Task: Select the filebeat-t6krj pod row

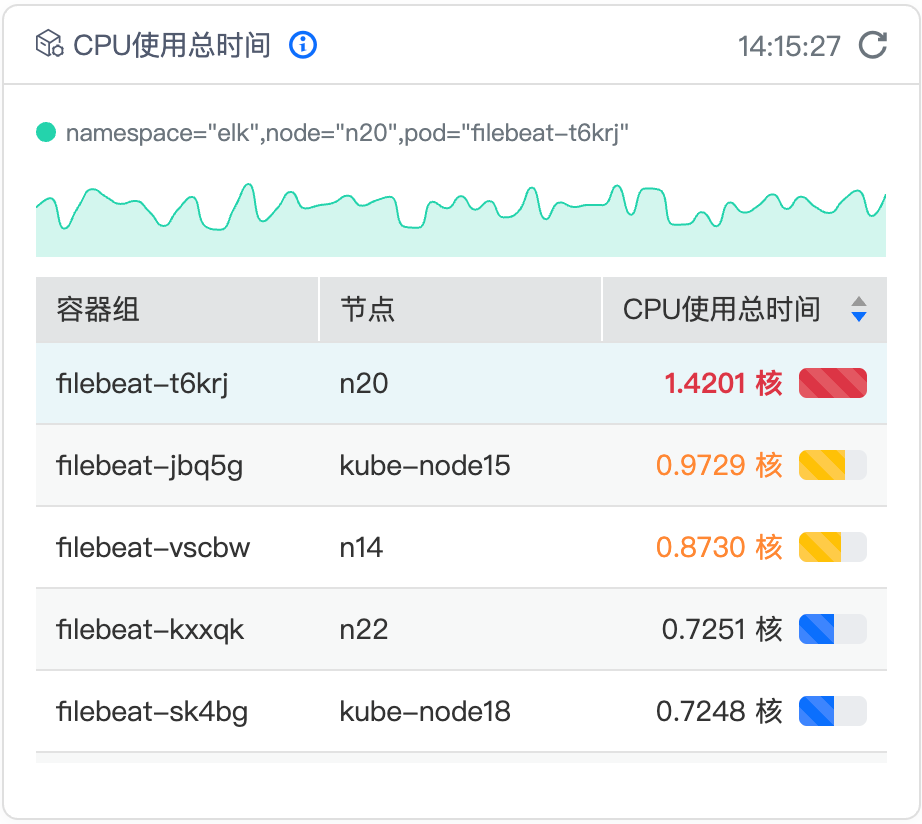Action: [143, 383]
